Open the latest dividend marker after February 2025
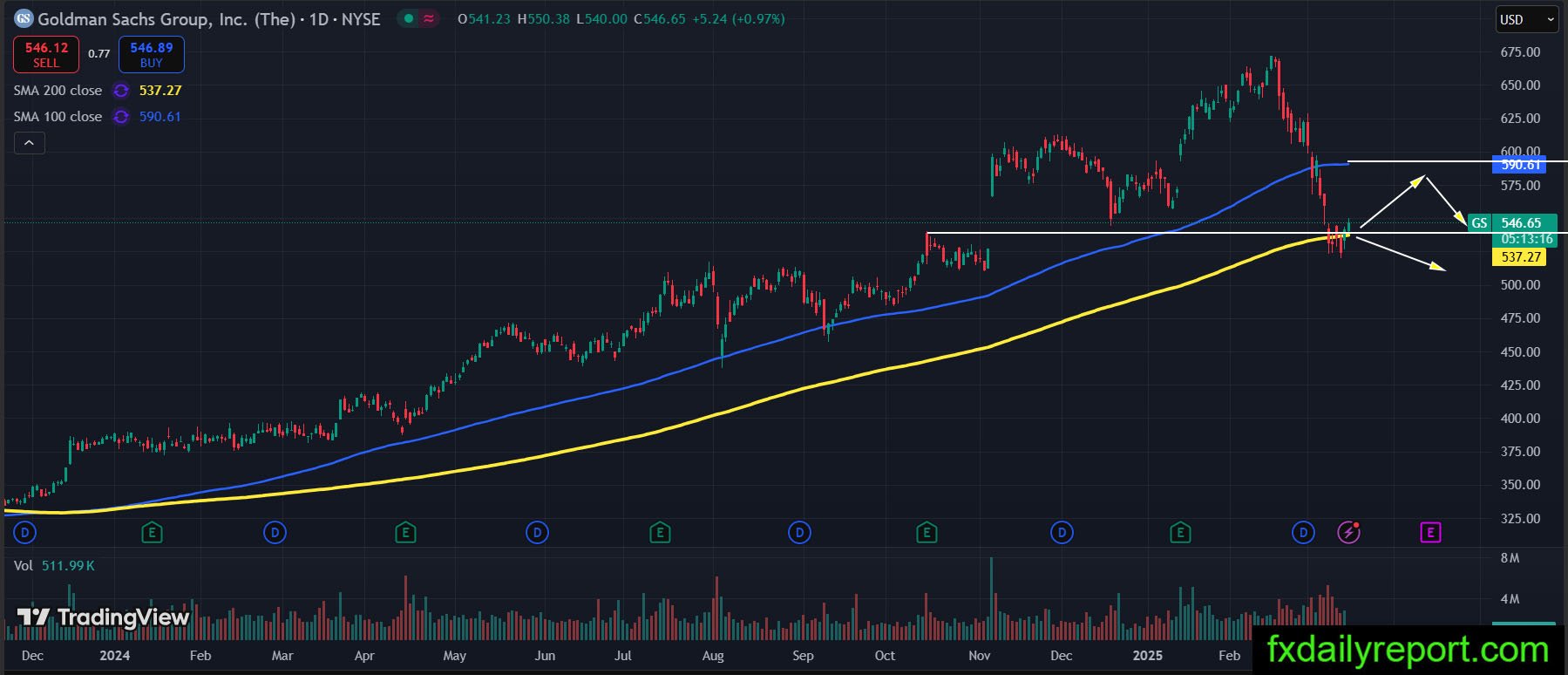The height and width of the screenshot is (675, 1568). (1303, 532)
